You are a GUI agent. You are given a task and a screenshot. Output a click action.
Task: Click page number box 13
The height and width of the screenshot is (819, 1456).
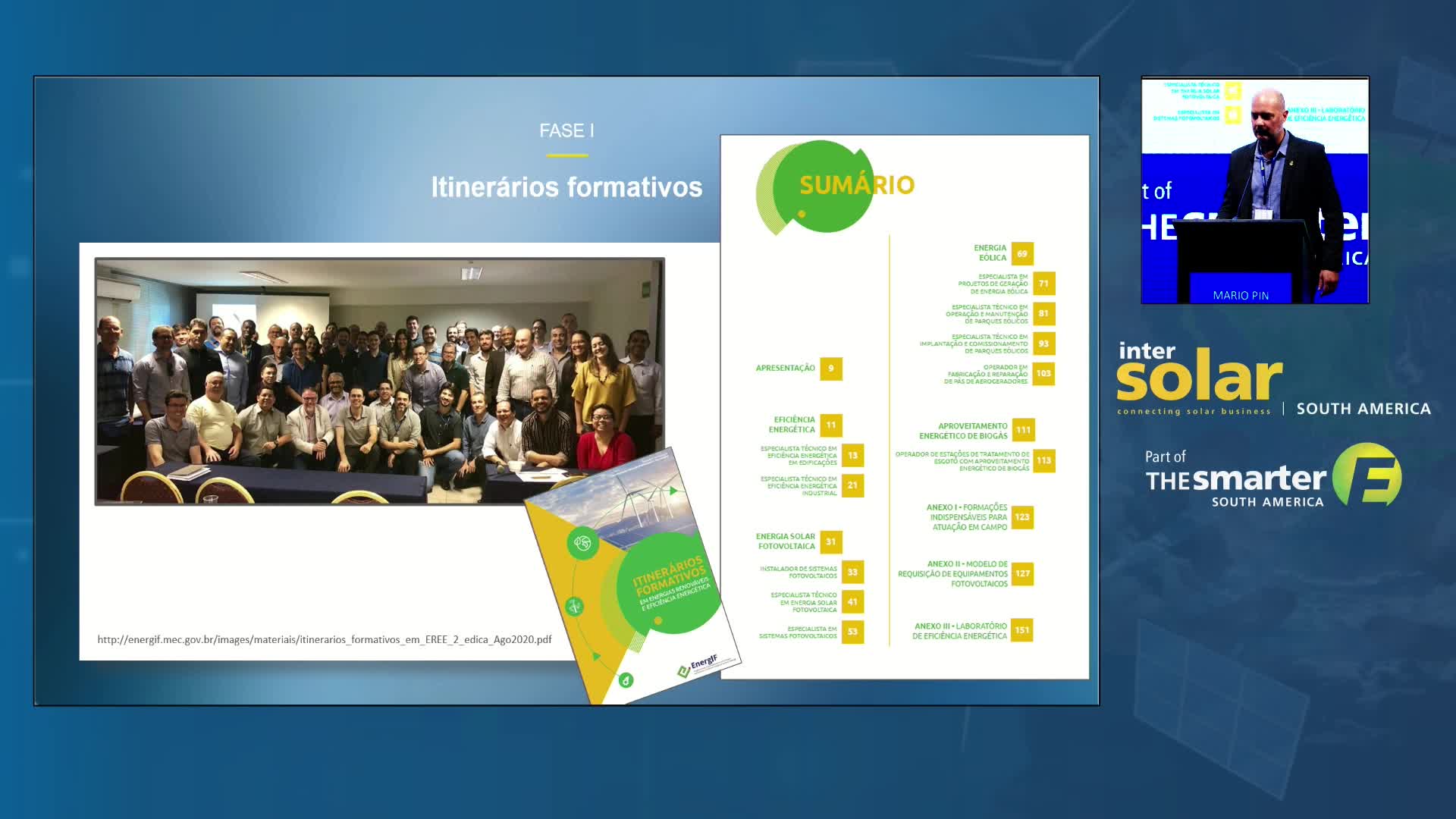pyautogui.click(x=852, y=456)
